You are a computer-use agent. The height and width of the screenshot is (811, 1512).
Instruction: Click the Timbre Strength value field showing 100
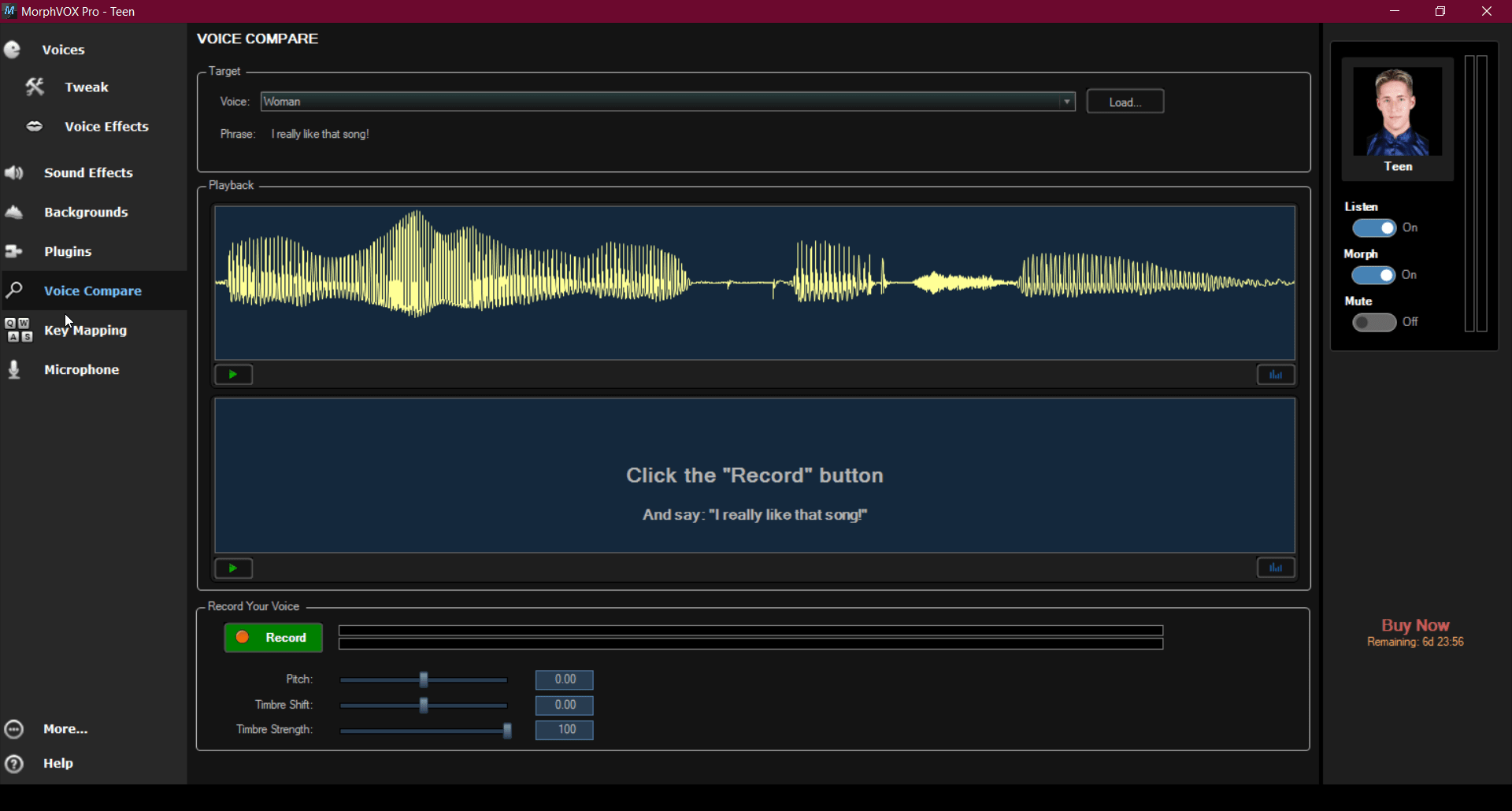565,730
